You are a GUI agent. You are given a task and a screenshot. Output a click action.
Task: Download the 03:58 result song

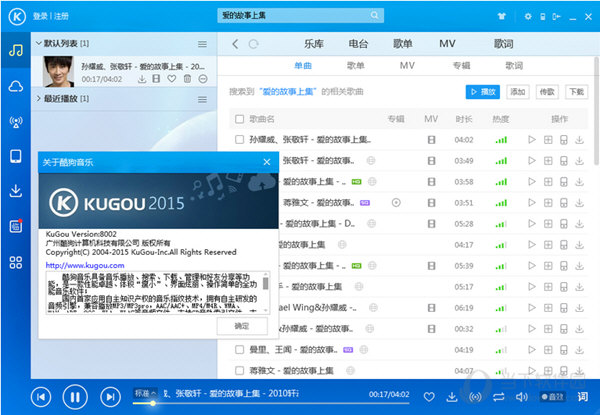click(x=579, y=182)
